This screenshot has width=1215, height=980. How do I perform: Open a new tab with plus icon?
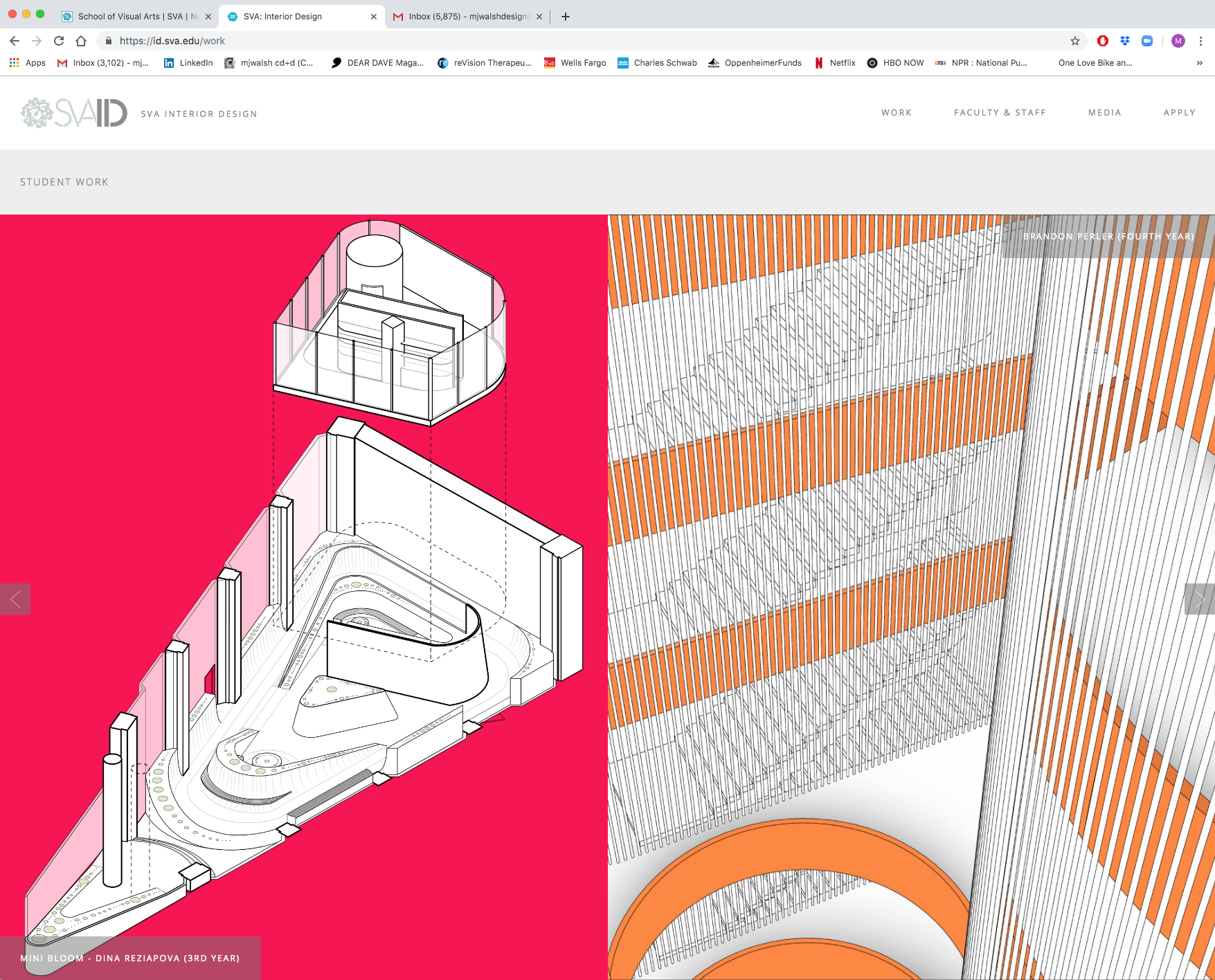[566, 17]
